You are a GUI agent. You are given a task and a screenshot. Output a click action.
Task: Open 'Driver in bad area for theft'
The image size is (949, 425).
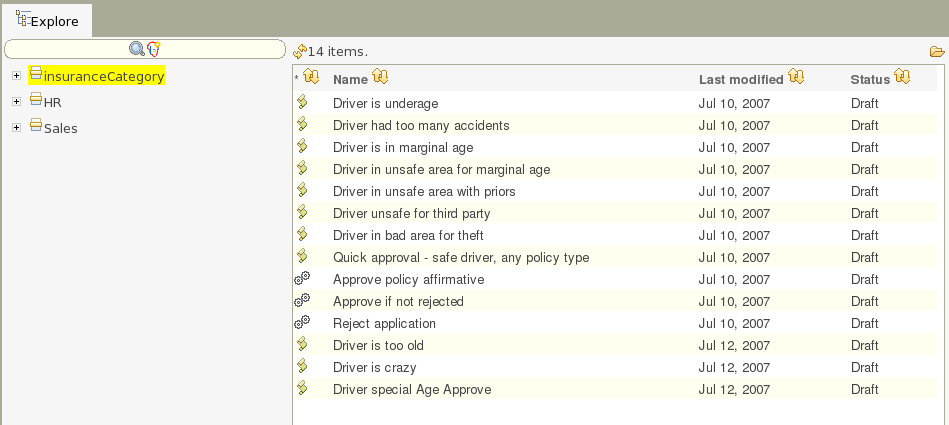(x=408, y=235)
